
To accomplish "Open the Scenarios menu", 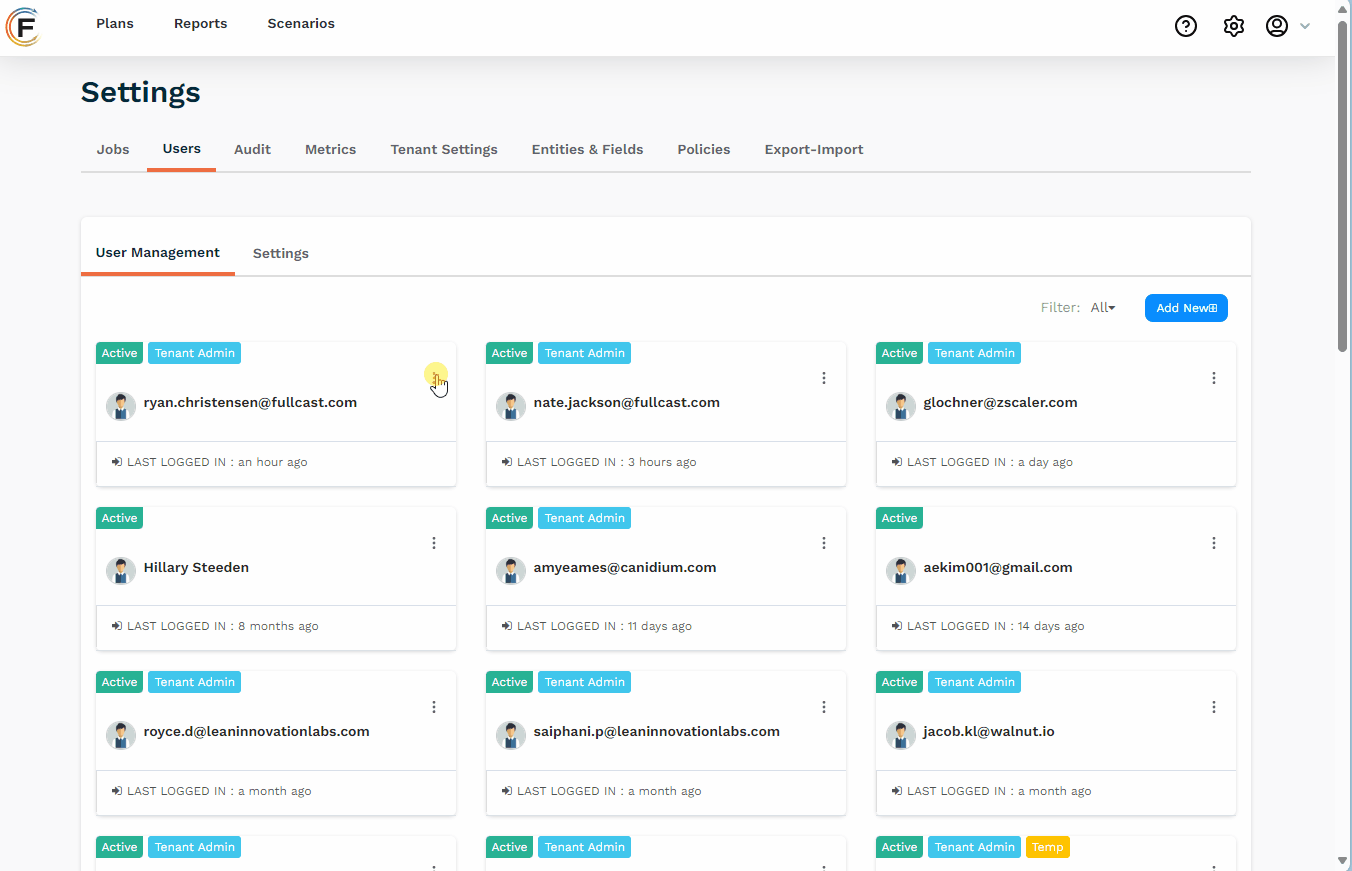I will 301,23.
